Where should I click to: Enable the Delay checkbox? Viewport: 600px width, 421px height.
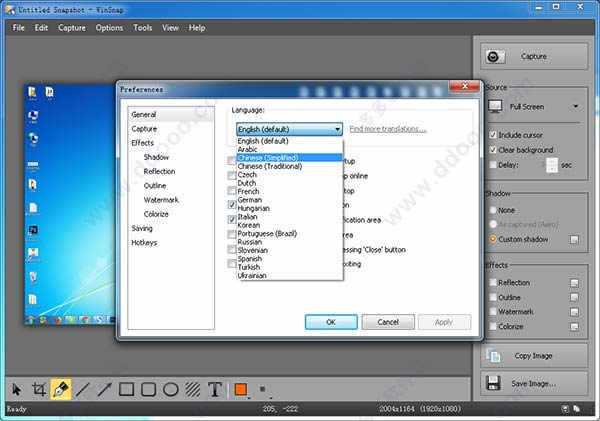click(493, 165)
